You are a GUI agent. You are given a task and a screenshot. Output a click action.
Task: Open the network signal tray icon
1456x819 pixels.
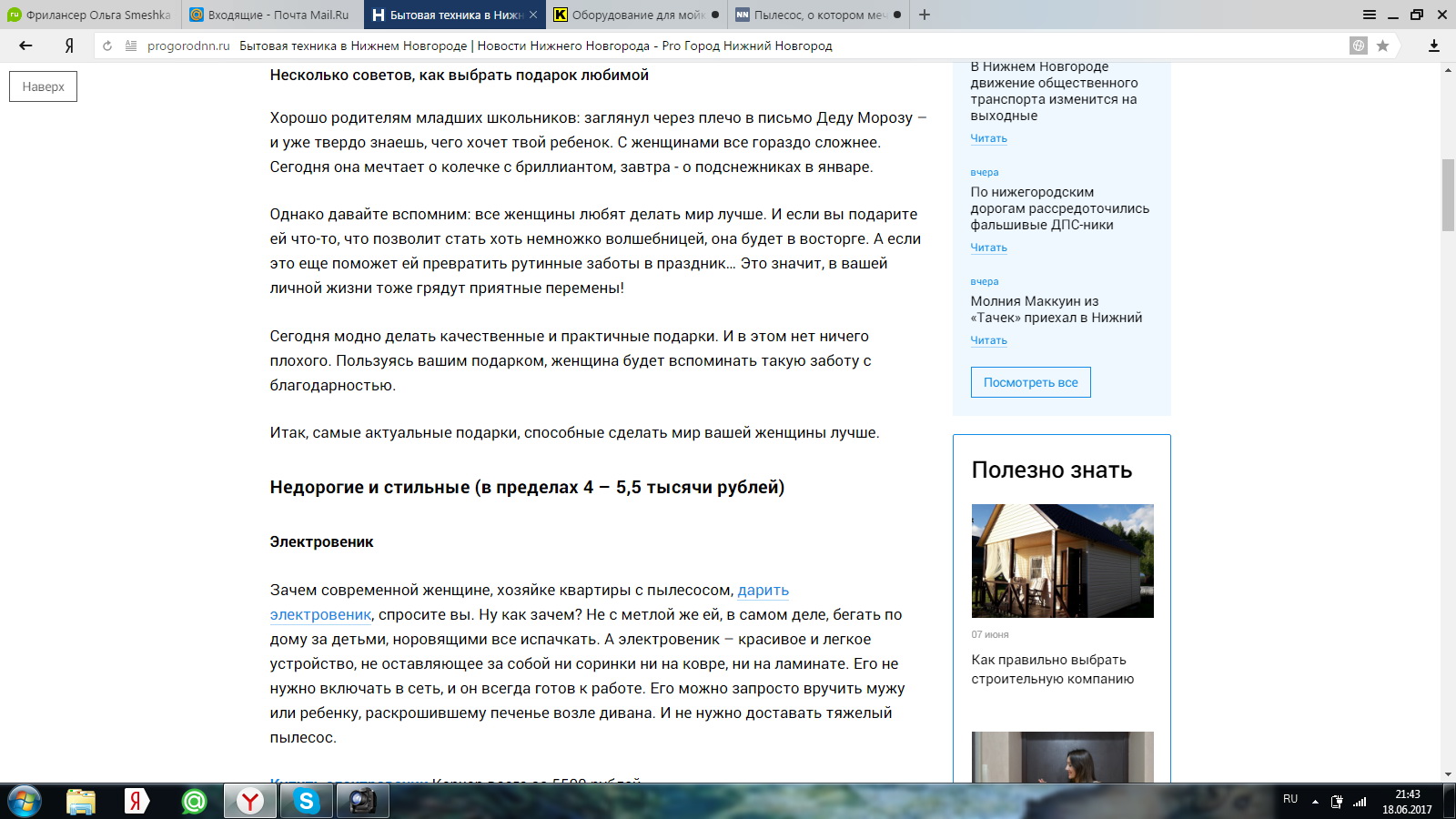coord(1360,802)
